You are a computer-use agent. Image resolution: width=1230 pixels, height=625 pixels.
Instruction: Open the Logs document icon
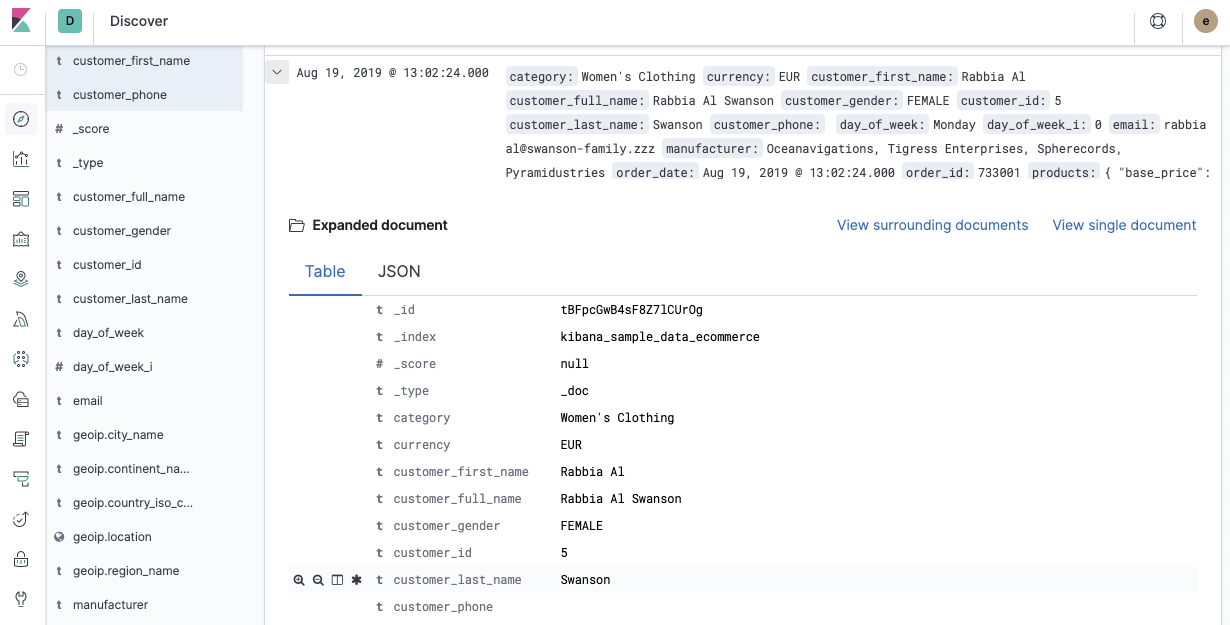click(21, 439)
